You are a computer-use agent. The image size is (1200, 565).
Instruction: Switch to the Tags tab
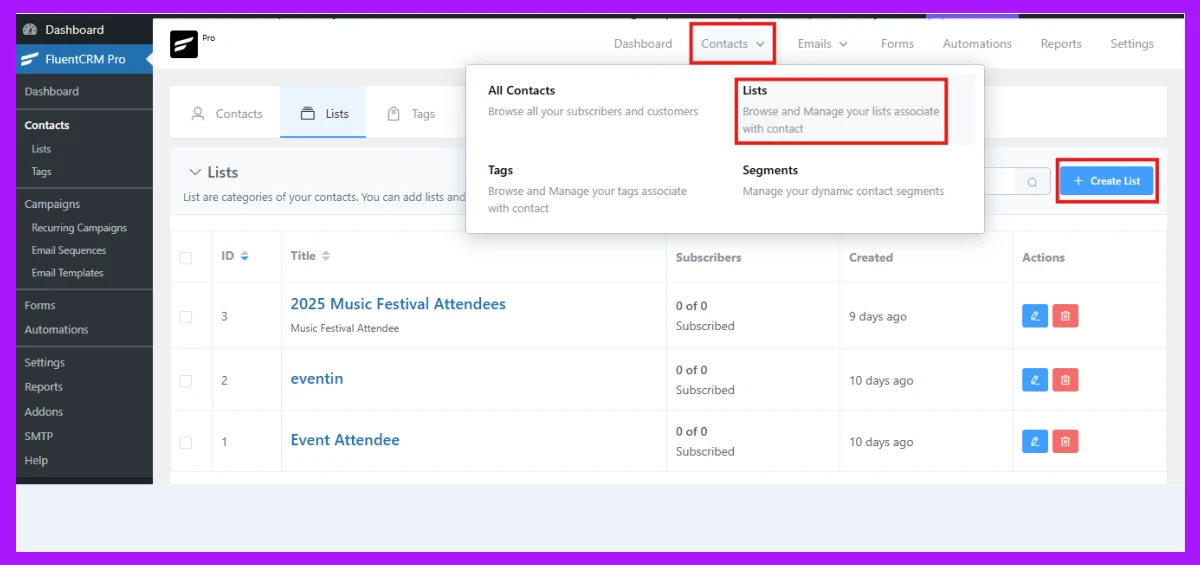(411, 113)
